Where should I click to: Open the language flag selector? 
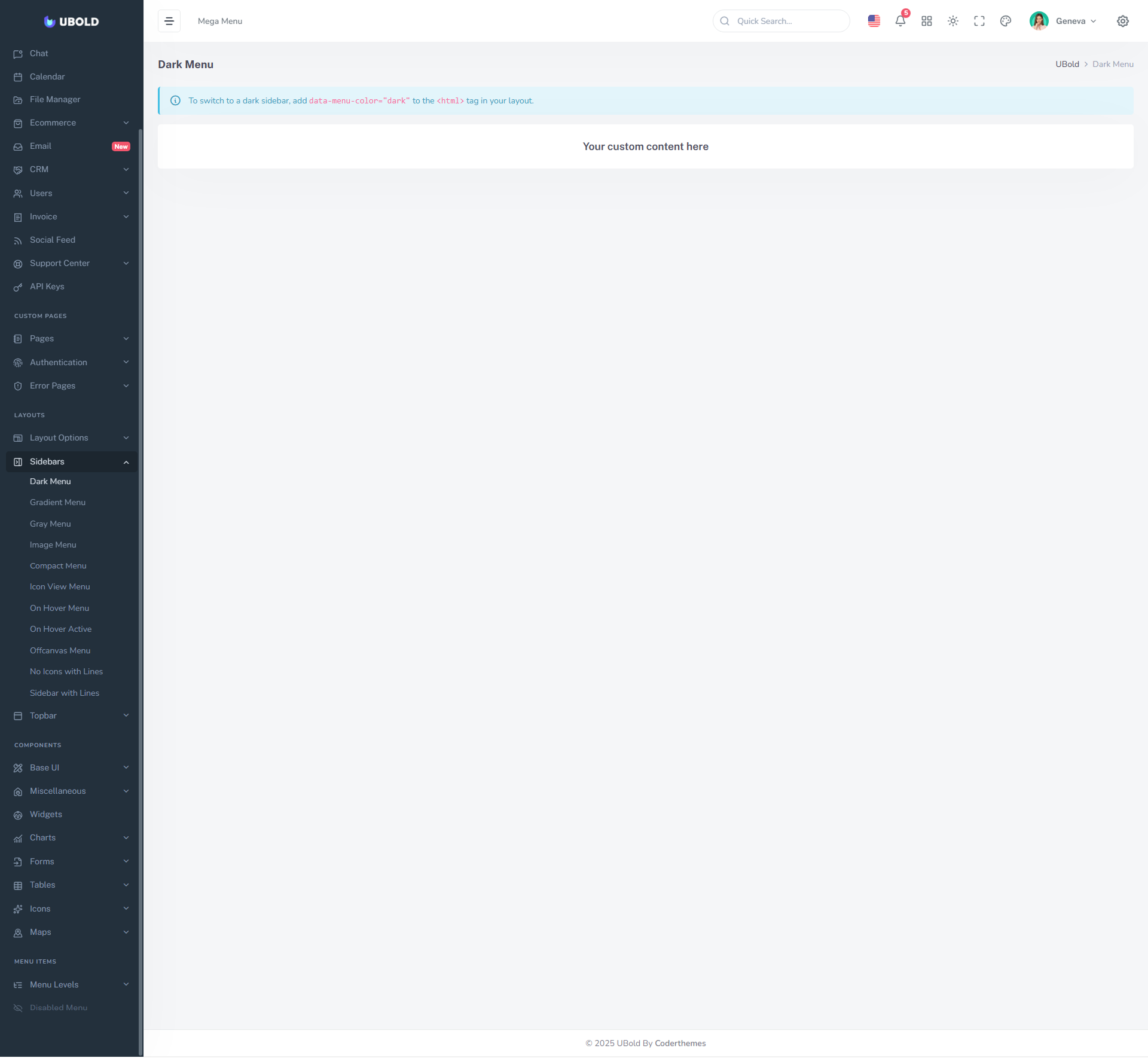click(x=874, y=21)
